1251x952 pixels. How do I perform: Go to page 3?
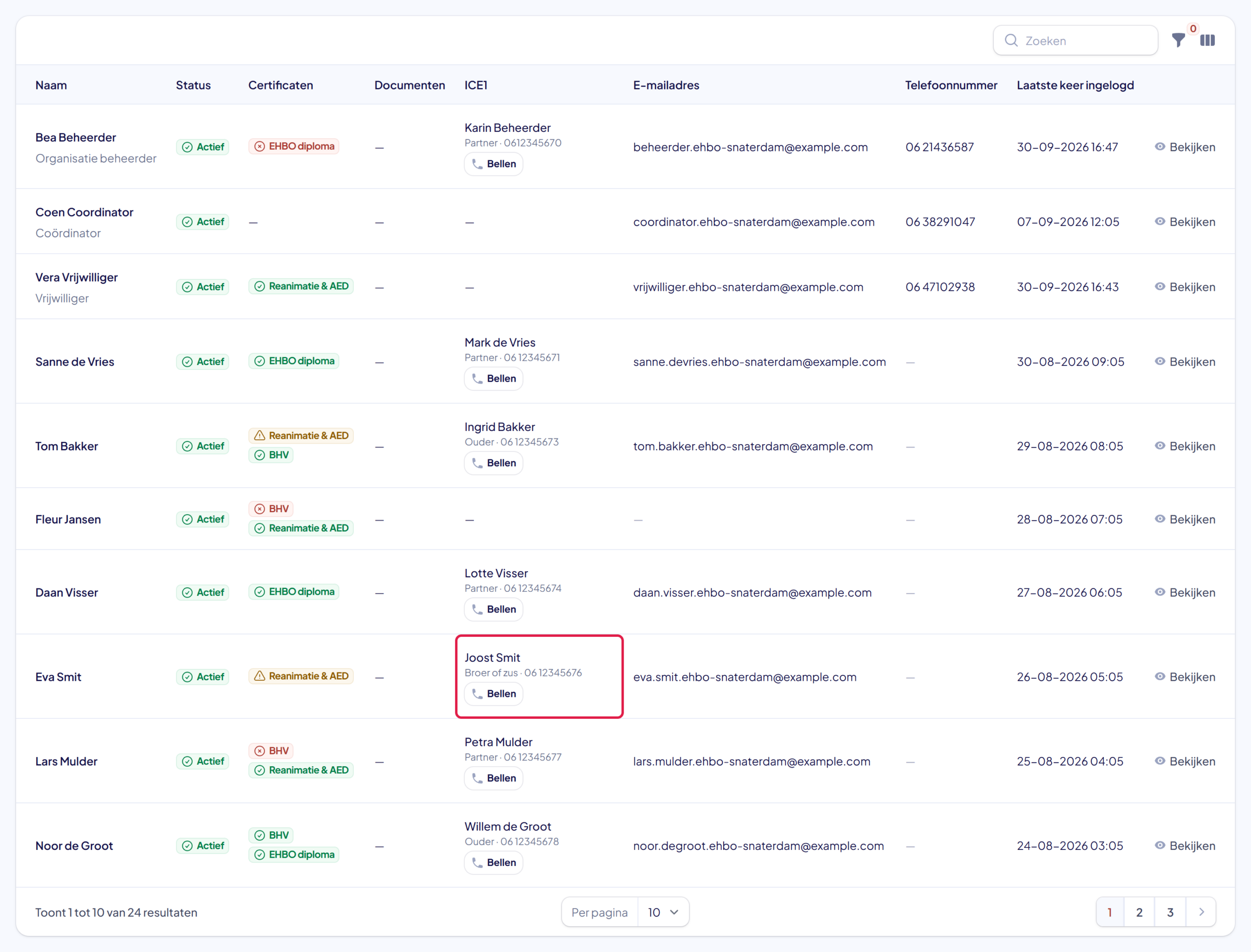pyautogui.click(x=1170, y=912)
